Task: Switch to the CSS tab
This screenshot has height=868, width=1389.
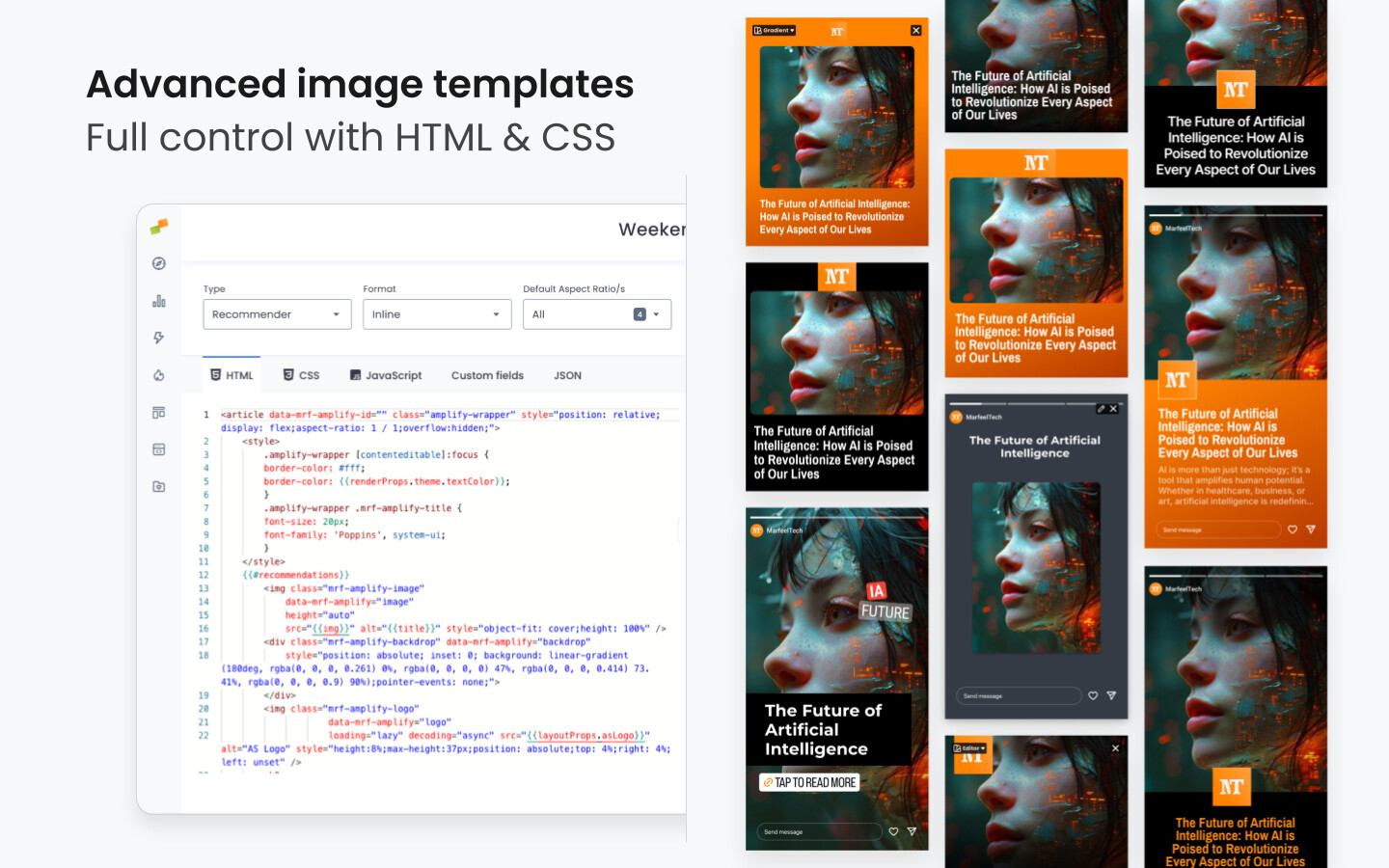Action: 301,375
